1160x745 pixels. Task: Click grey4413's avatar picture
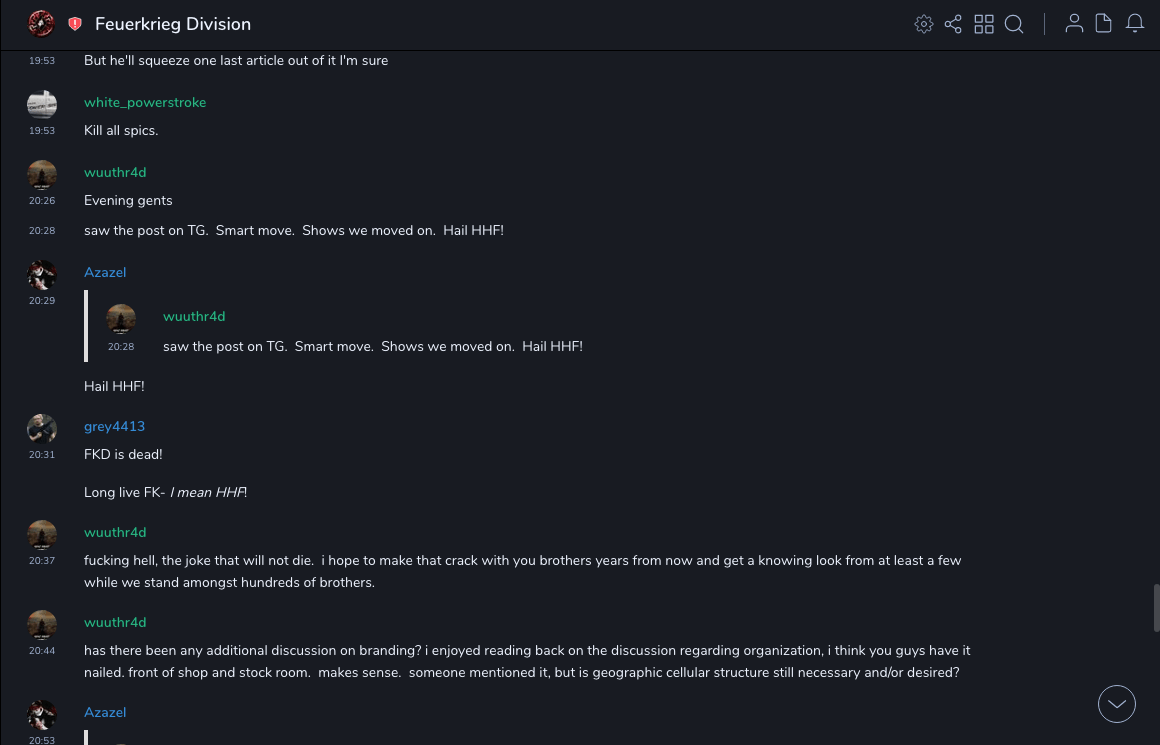tap(42, 429)
